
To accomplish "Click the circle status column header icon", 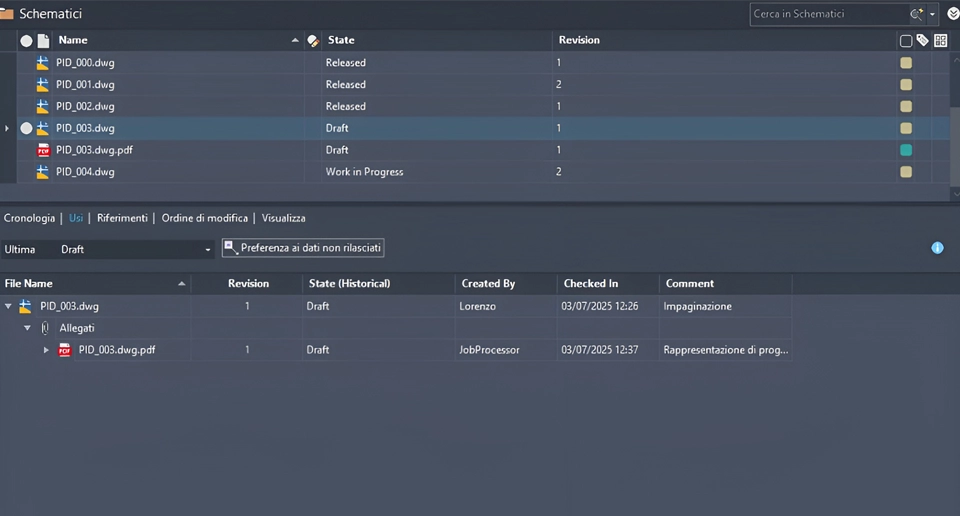I will point(26,41).
